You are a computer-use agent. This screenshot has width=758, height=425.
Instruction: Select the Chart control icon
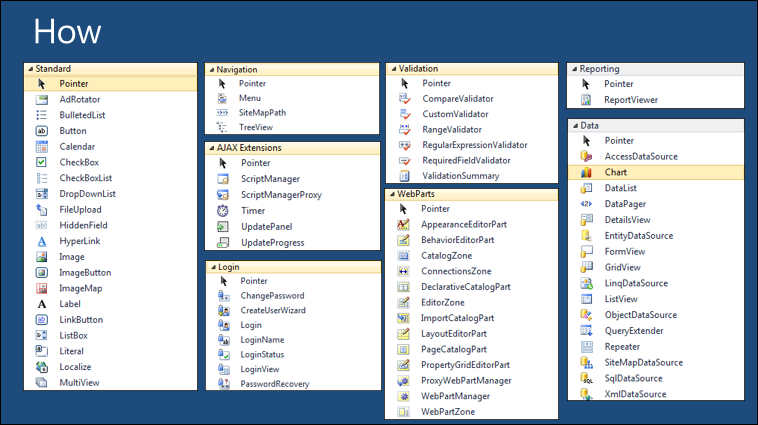click(587, 172)
